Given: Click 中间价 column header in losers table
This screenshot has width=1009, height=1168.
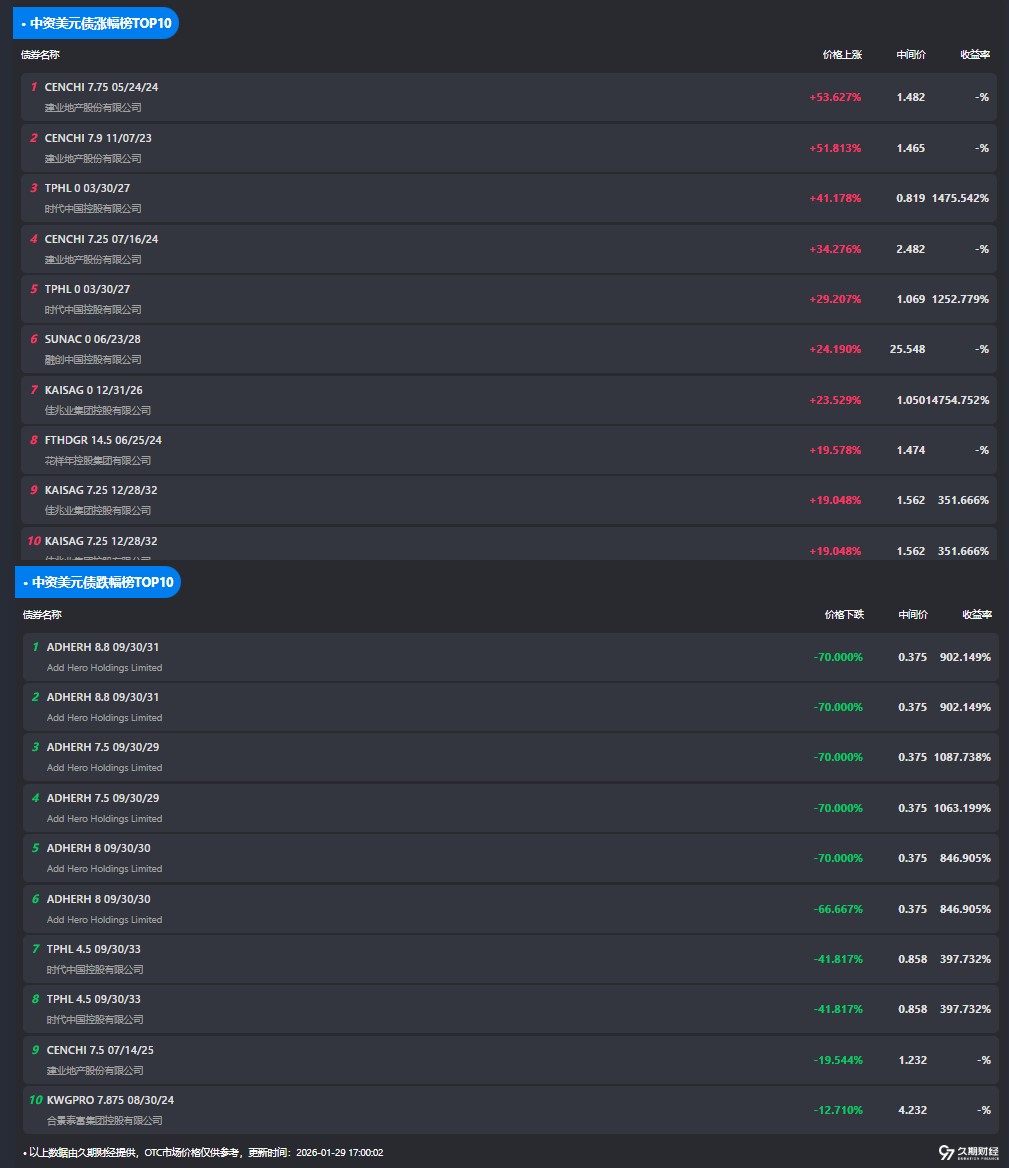Looking at the screenshot, I should click(x=912, y=615).
